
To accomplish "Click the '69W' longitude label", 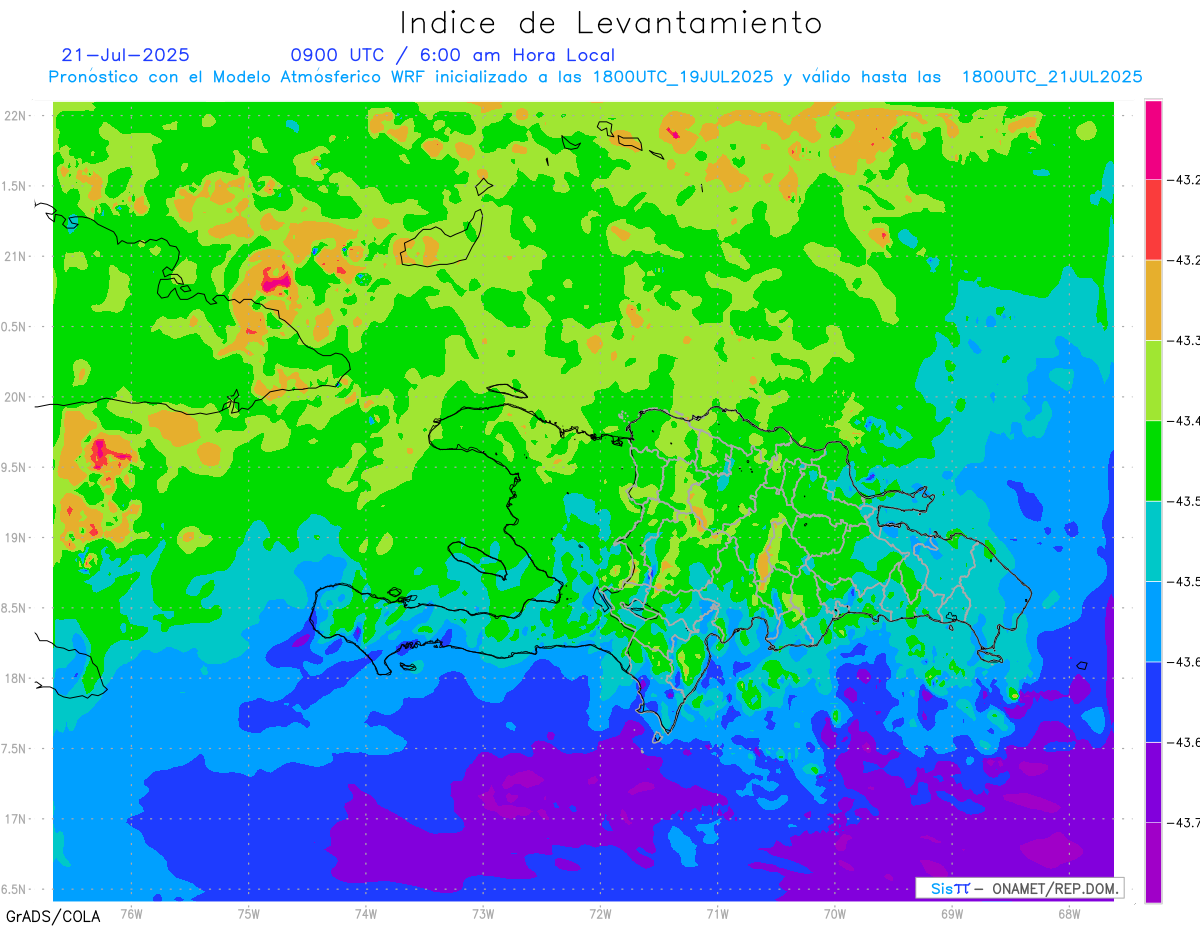I will click(x=952, y=913).
